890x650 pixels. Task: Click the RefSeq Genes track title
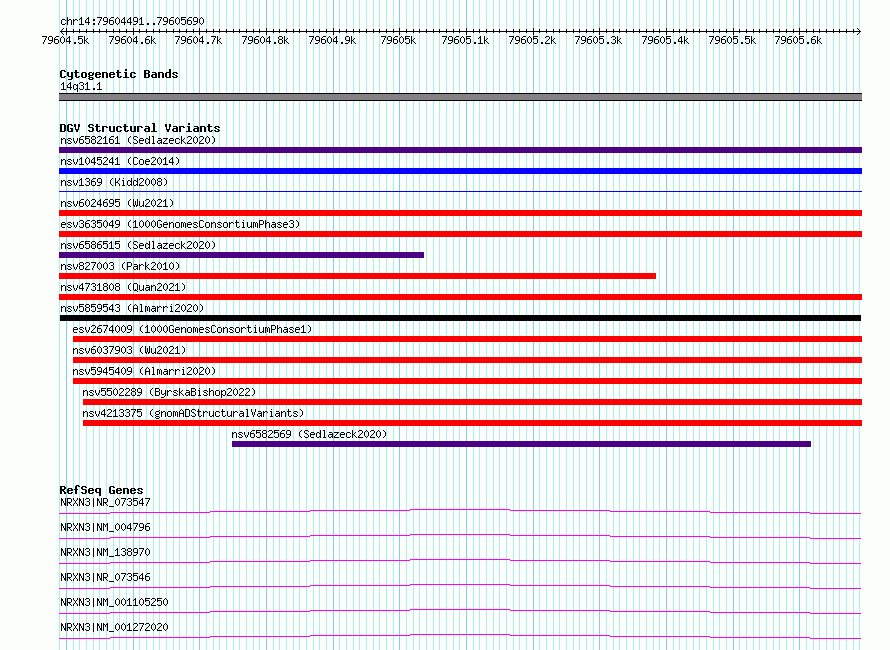[x=101, y=490]
